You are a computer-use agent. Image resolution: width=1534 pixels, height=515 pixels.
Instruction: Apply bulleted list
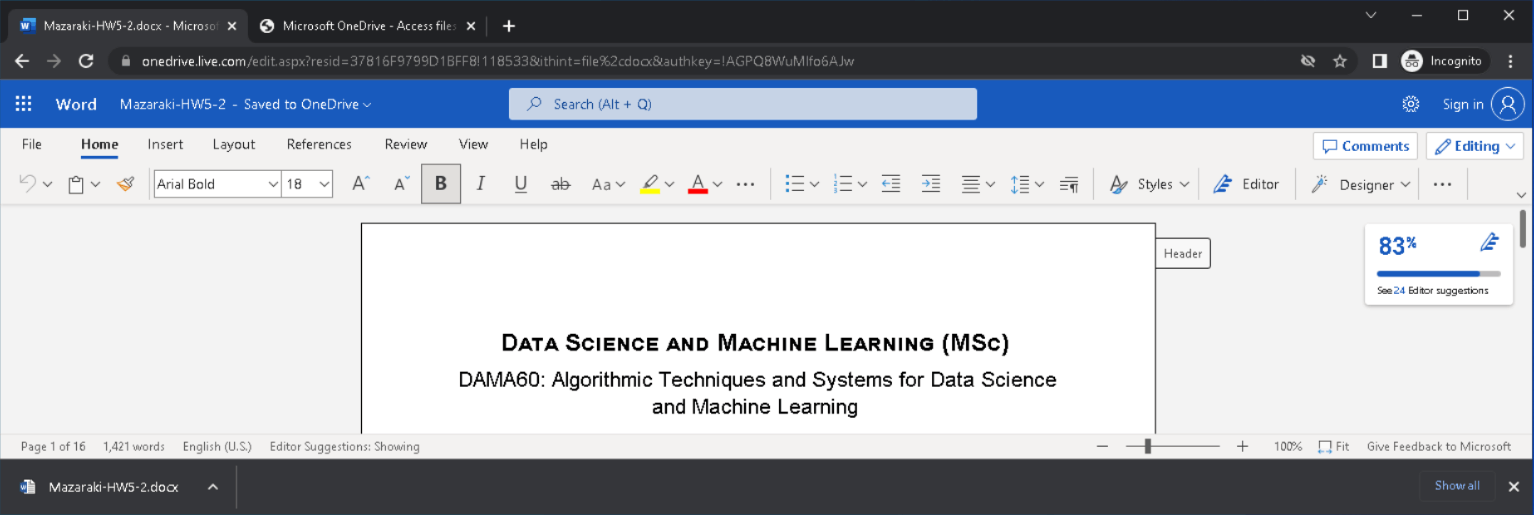pos(795,184)
